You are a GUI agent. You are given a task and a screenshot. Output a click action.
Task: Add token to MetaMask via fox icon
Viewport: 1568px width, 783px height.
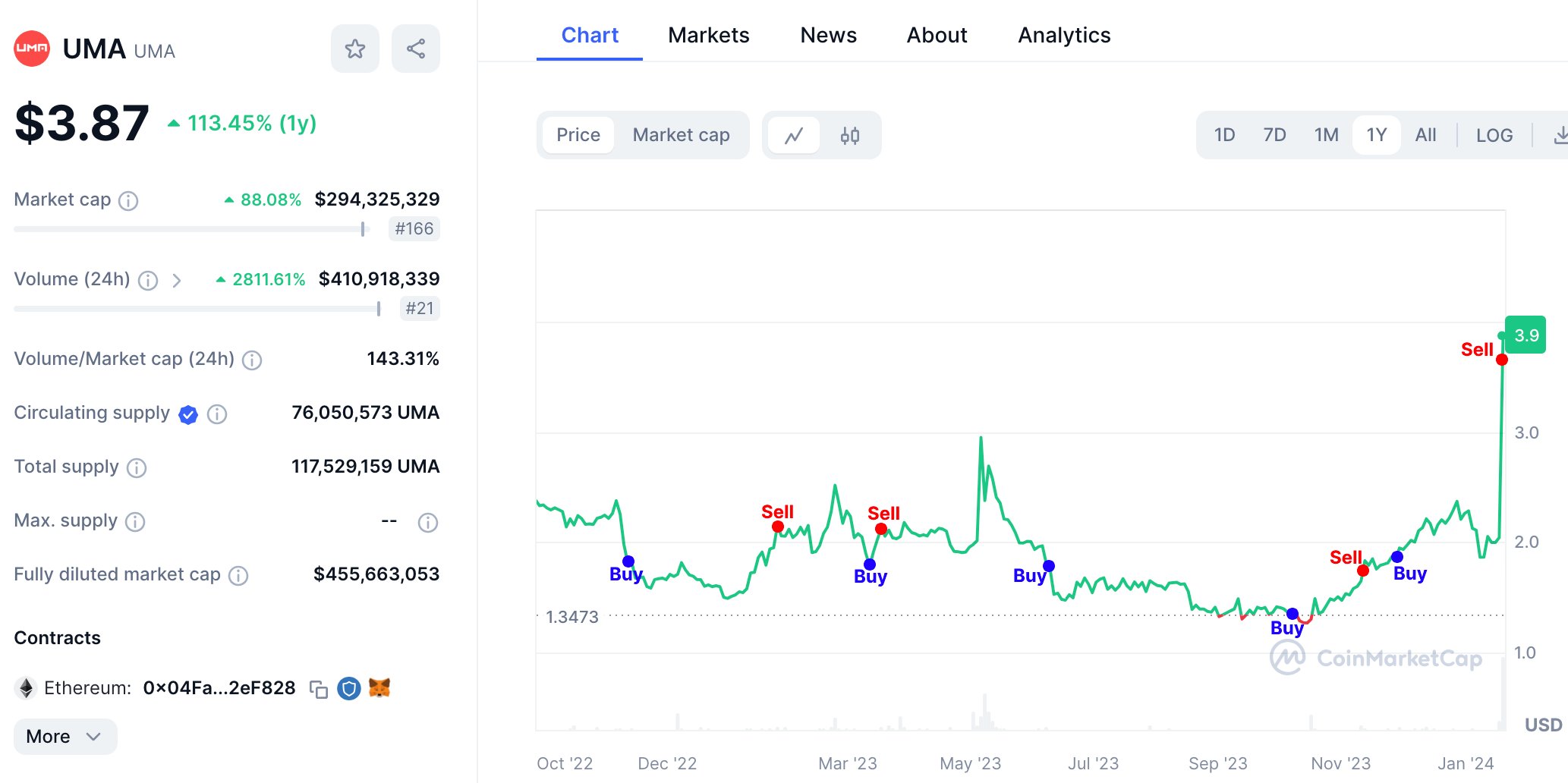point(379,688)
